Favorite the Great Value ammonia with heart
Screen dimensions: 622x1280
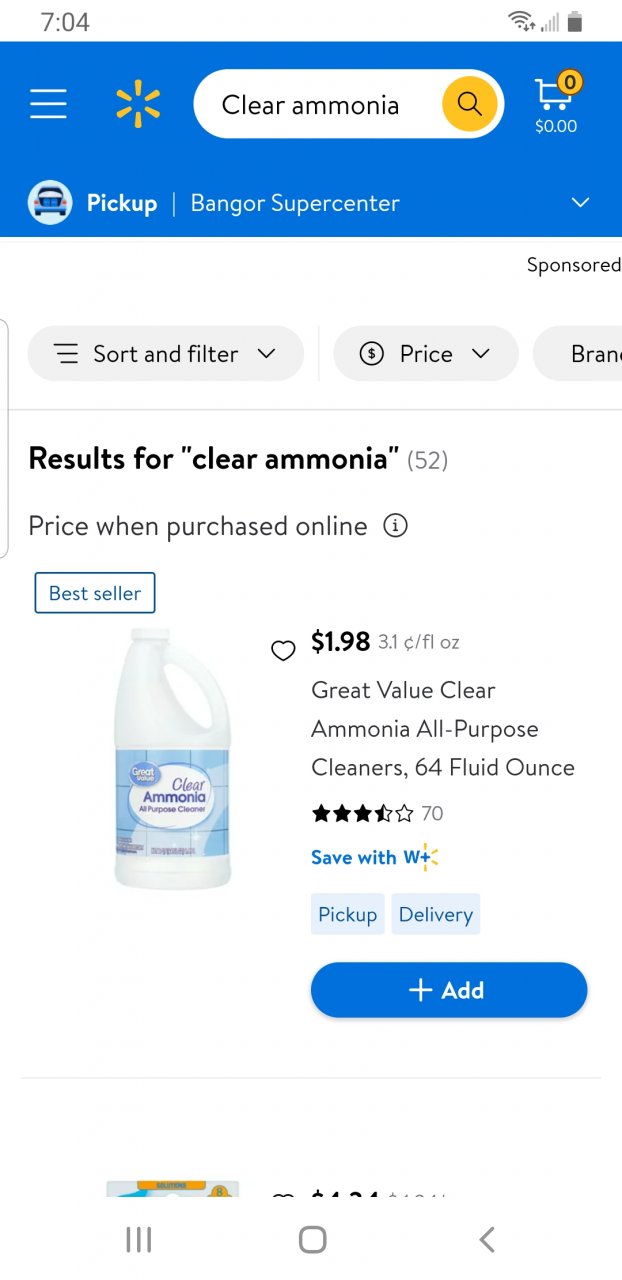tap(283, 651)
